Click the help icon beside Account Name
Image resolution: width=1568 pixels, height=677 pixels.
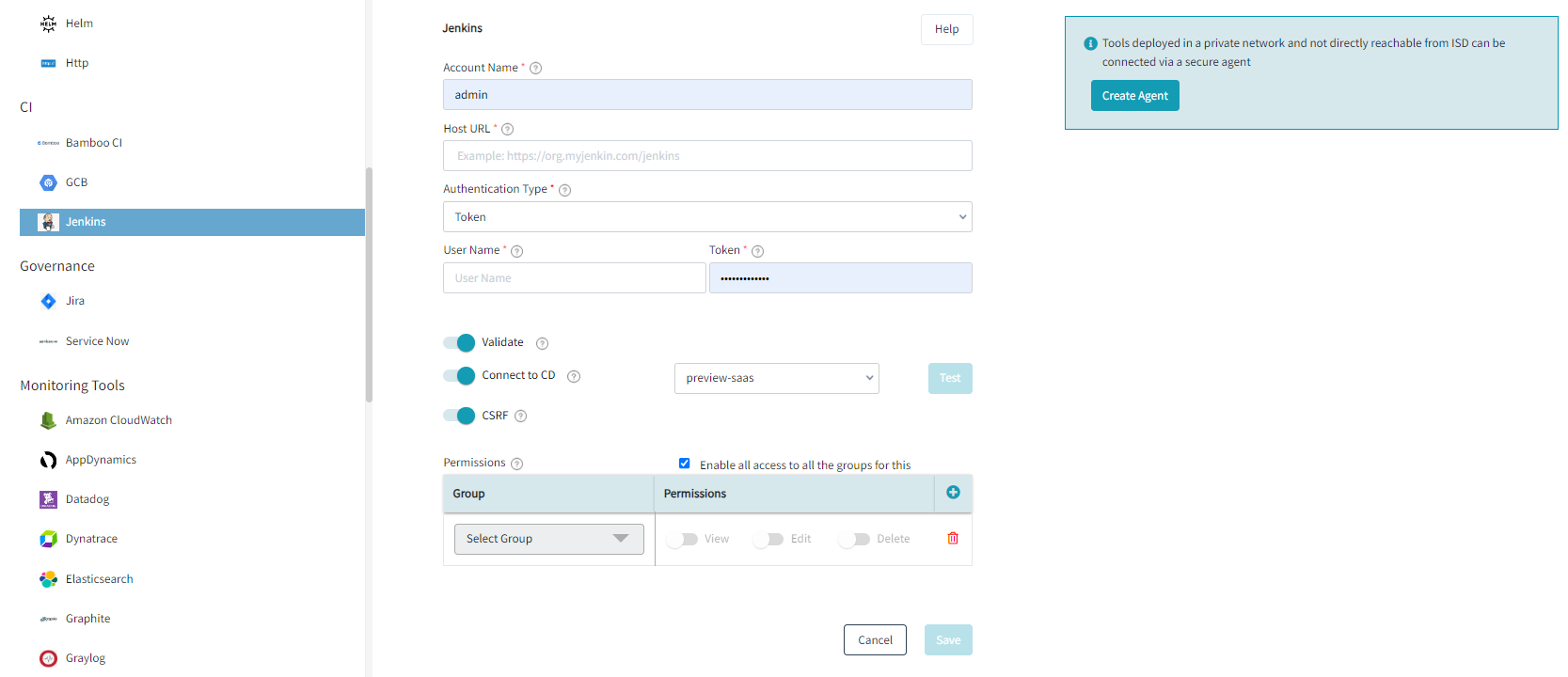pyautogui.click(x=535, y=69)
